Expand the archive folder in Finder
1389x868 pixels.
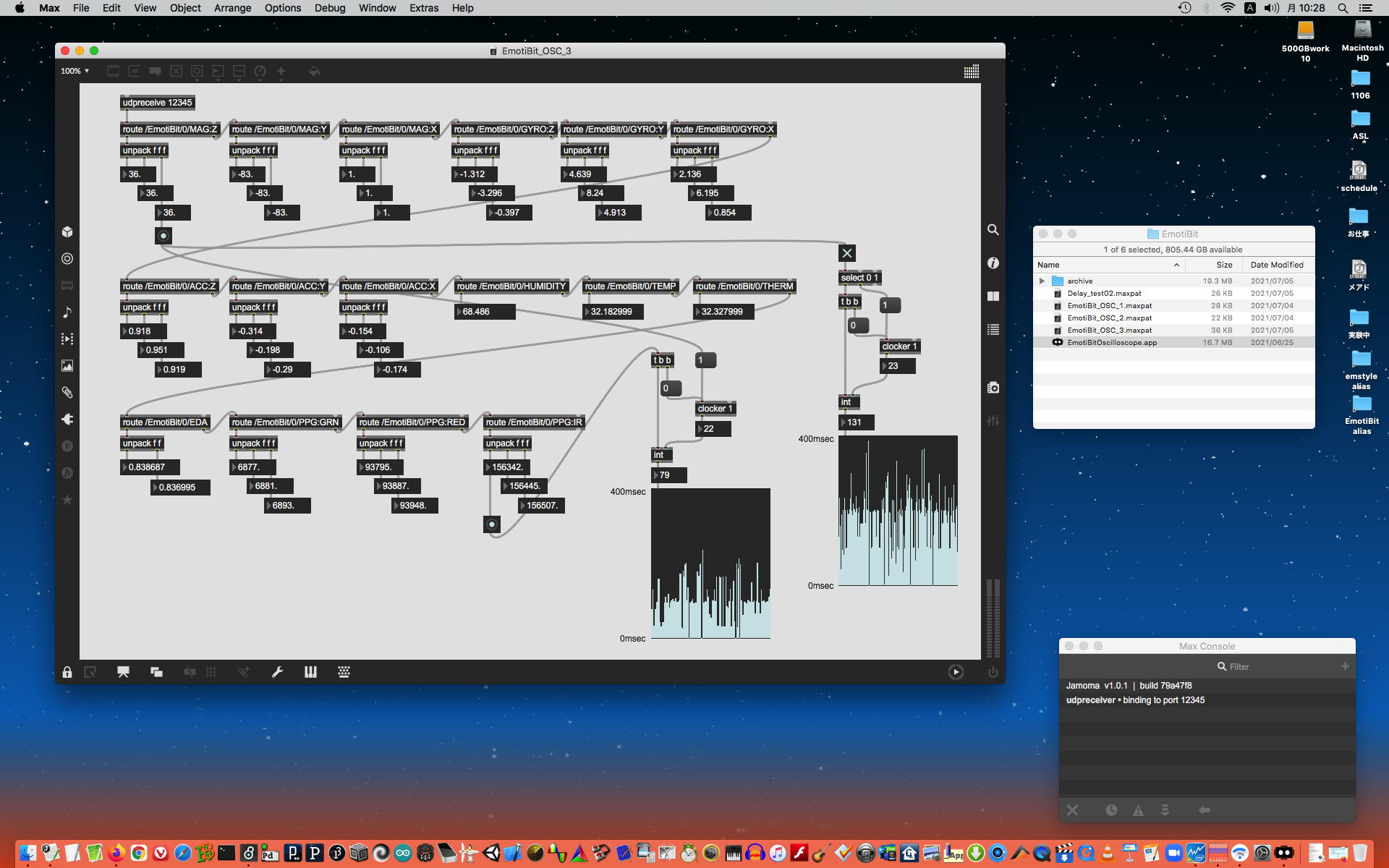(x=1042, y=281)
